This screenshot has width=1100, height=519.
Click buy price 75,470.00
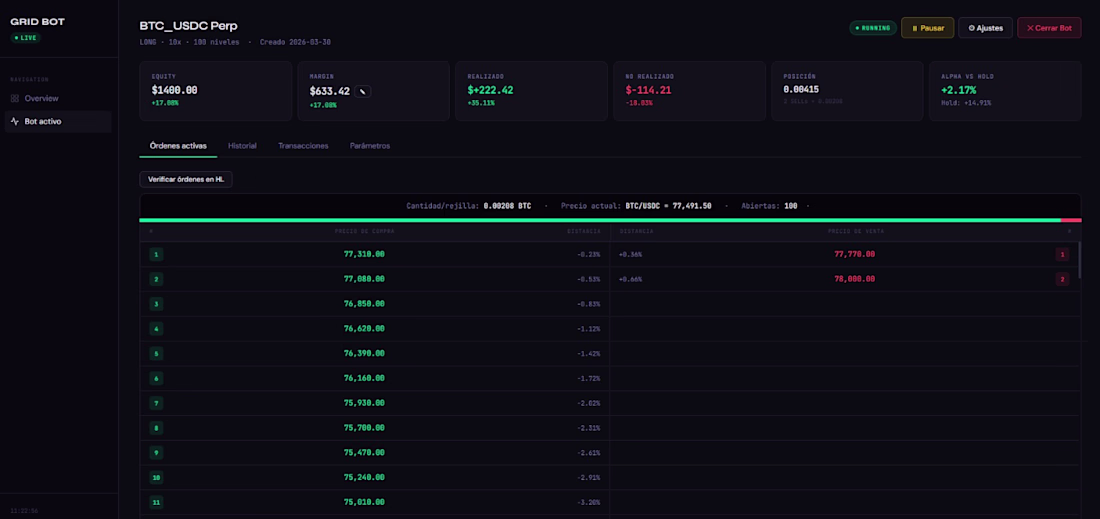pyautogui.click(x=364, y=452)
